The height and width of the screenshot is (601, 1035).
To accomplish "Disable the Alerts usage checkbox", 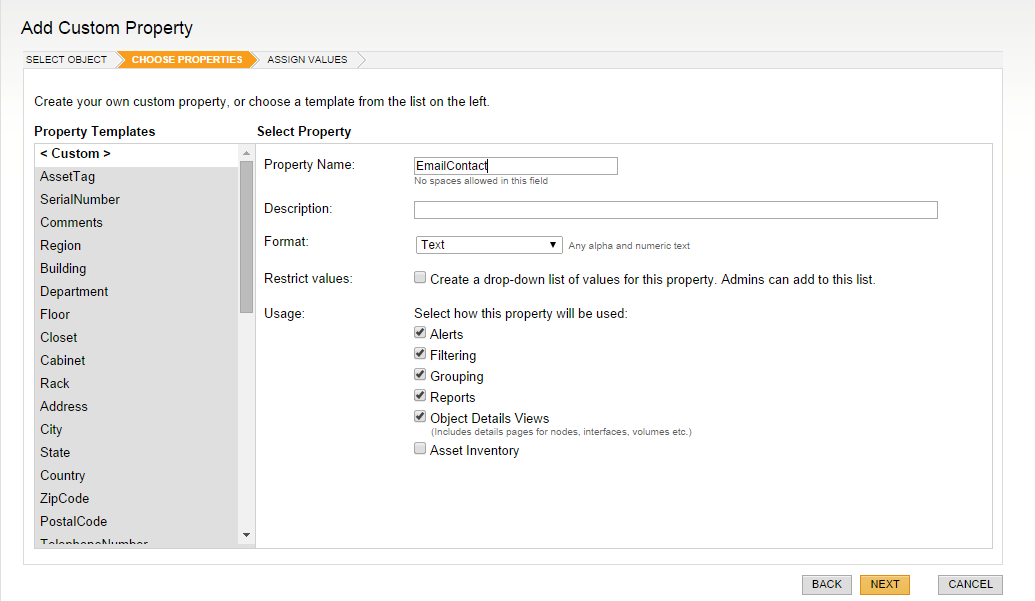I will [420, 332].
